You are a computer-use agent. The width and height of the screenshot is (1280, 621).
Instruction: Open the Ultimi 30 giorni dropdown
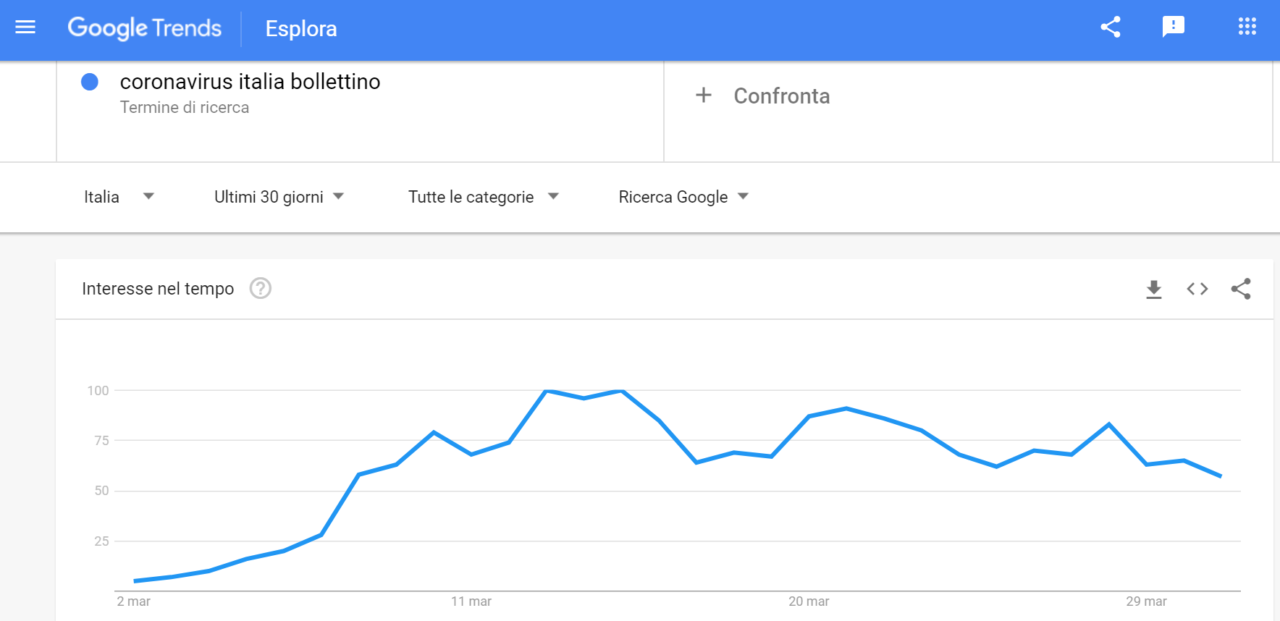279,197
